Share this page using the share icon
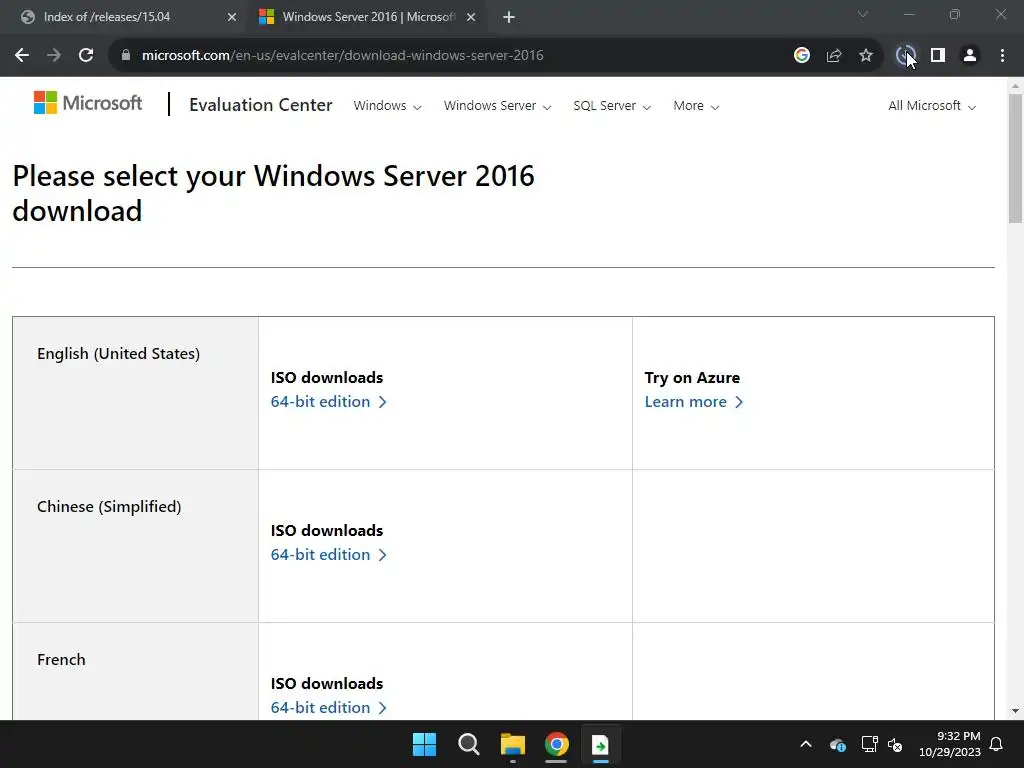The image size is (1024, 768). point(833,56)
